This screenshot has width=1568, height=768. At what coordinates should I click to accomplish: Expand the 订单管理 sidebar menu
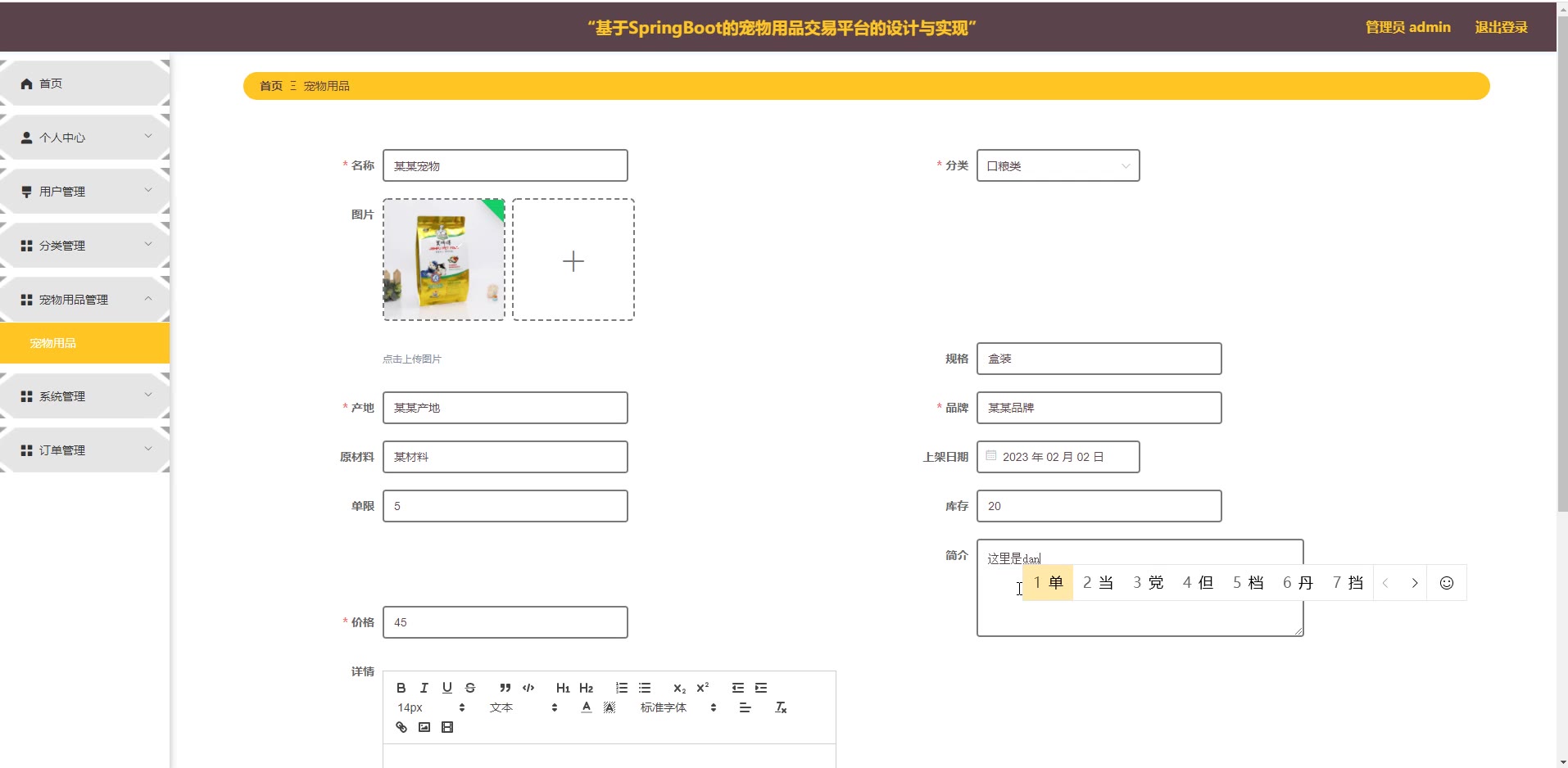84,450
